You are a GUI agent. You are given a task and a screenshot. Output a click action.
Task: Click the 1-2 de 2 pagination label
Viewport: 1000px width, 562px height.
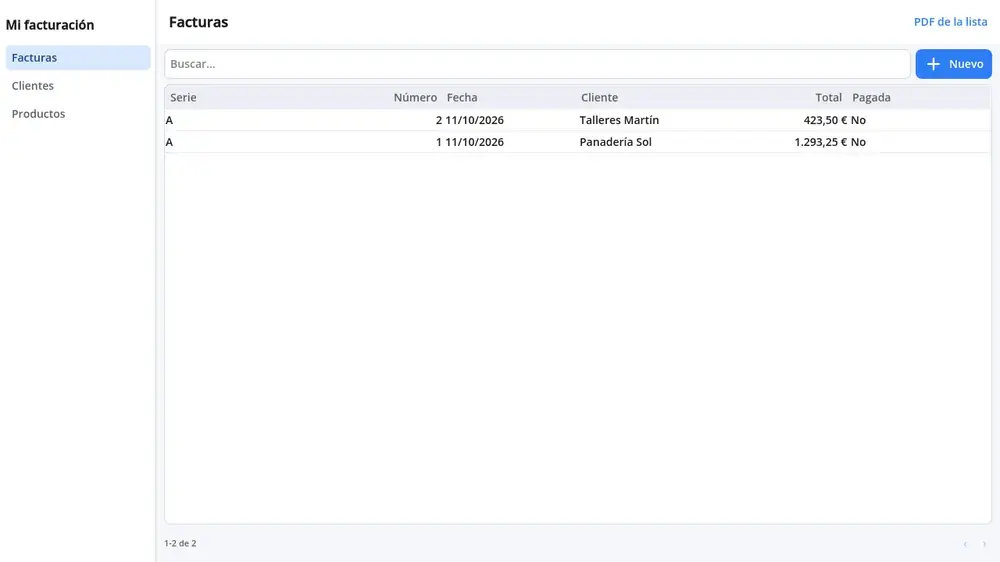180,544
